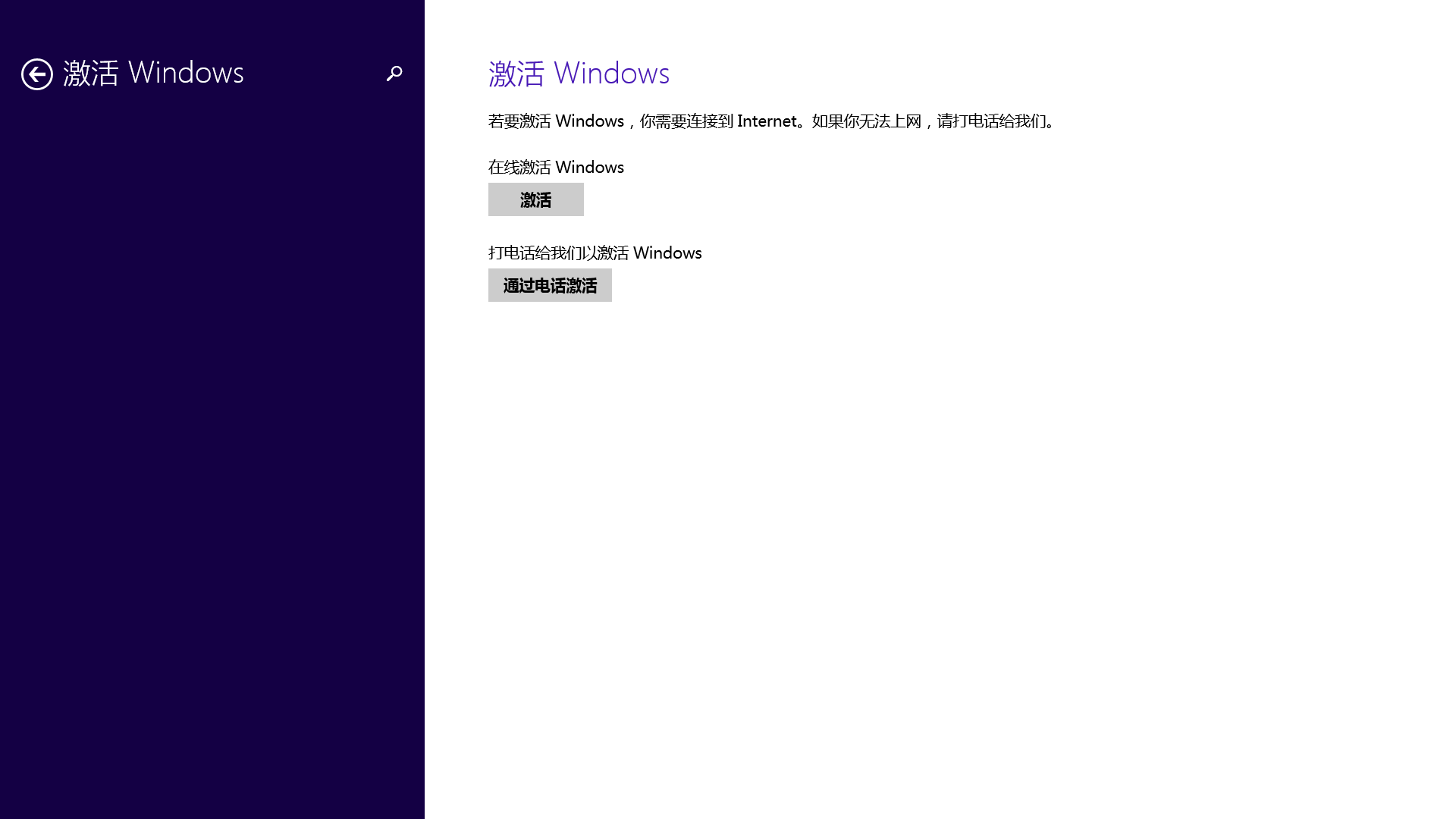Click Windows in the phone activation label
This screenshot has width=1456, height=819.
pyautogui.click(x=667, y=253)
